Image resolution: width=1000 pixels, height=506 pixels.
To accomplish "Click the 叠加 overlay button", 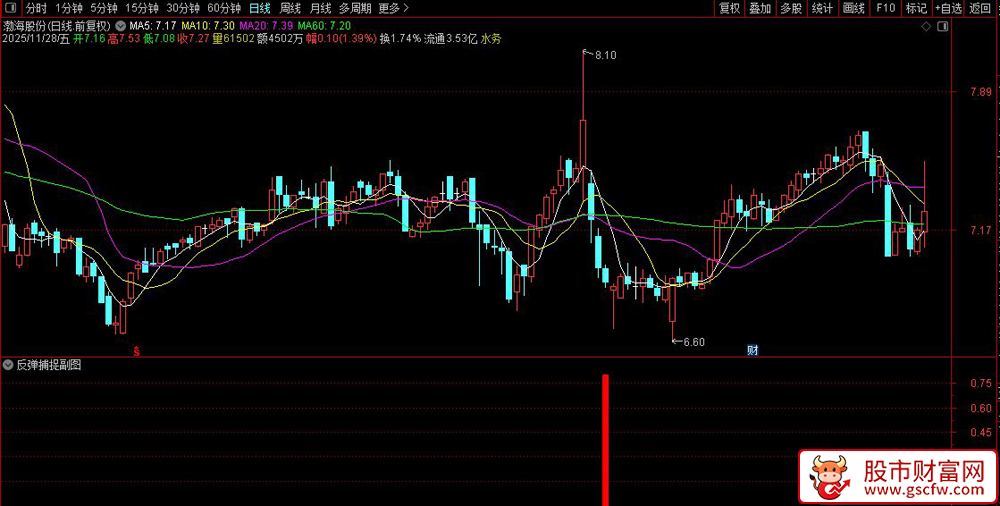I will point(760,8).
